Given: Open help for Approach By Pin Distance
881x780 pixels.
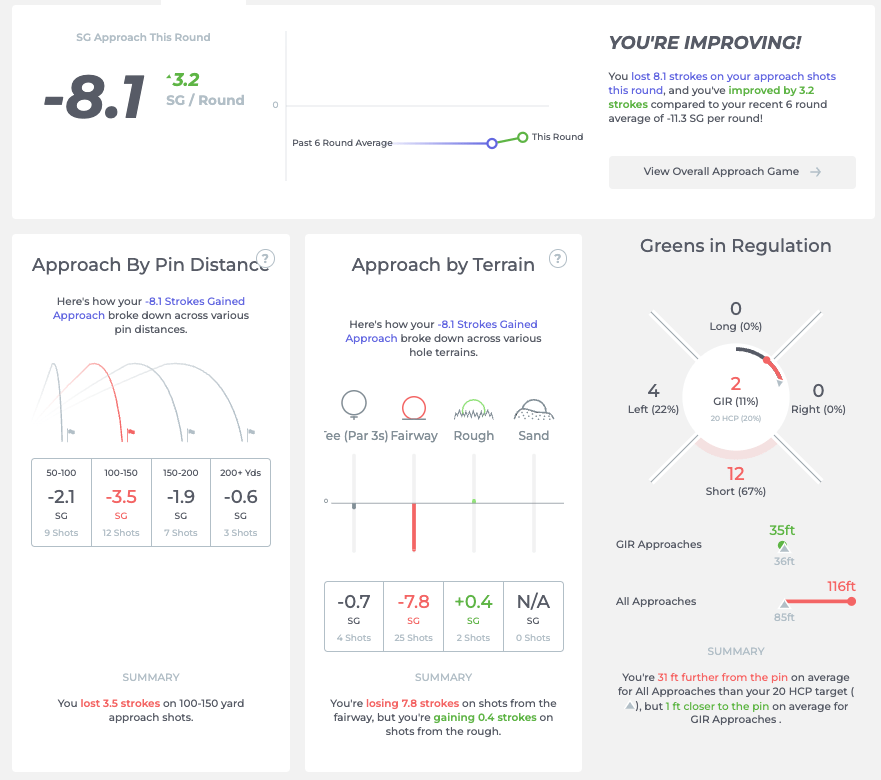Looking at the screenshot, I should pyautogui.click(x=265, y=259).
